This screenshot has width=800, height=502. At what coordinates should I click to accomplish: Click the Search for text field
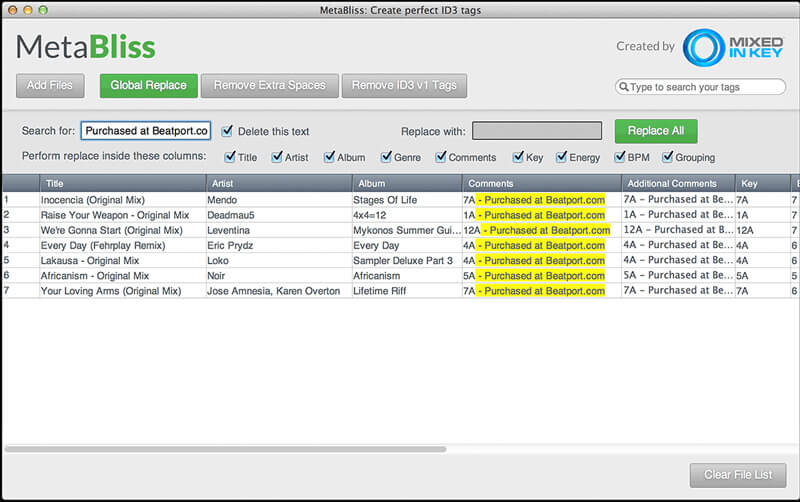pyautogui.click(x=146, y=131)
